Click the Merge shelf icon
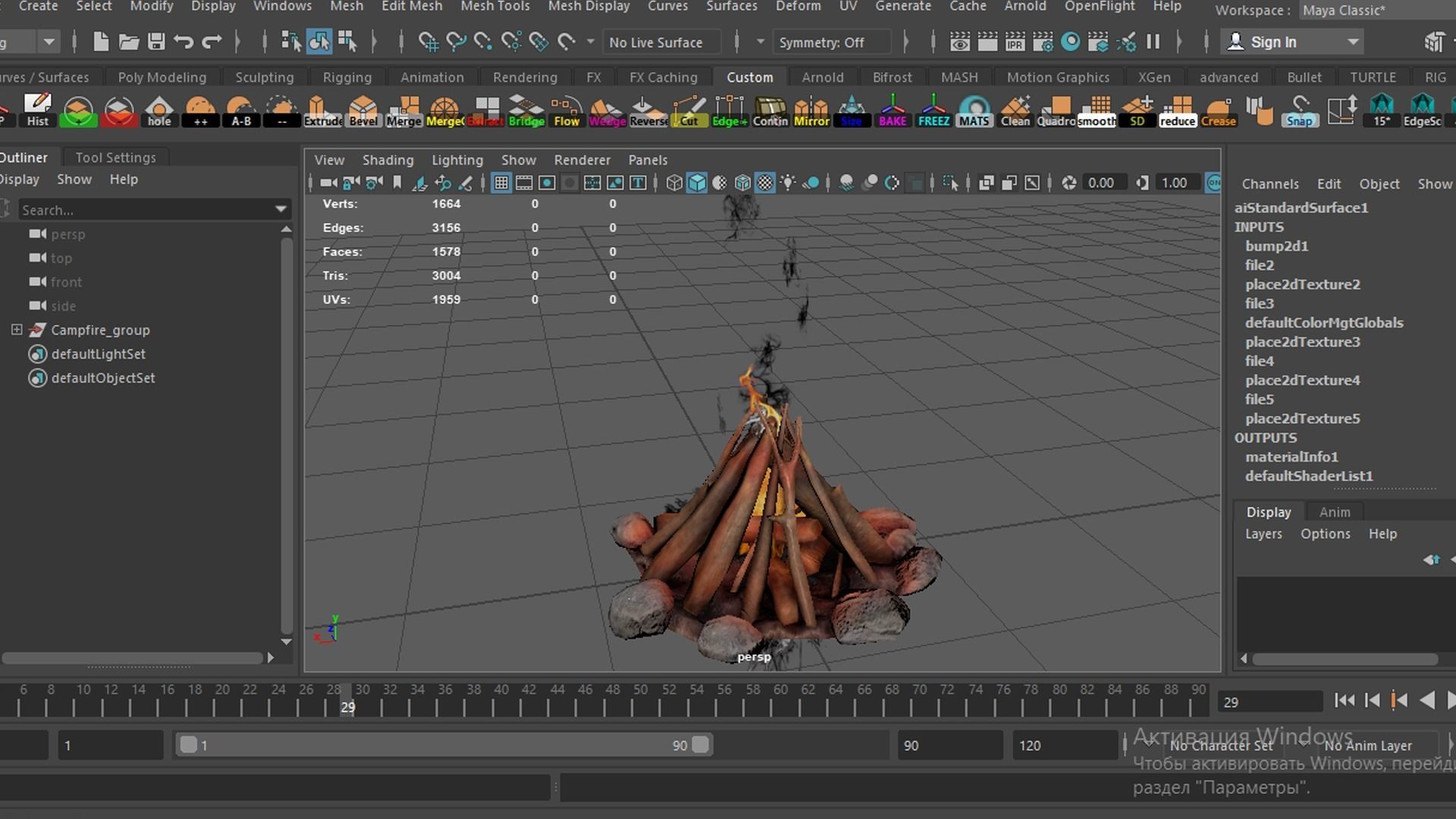Viewport: 1456px width, 819px height. (403, 111)
